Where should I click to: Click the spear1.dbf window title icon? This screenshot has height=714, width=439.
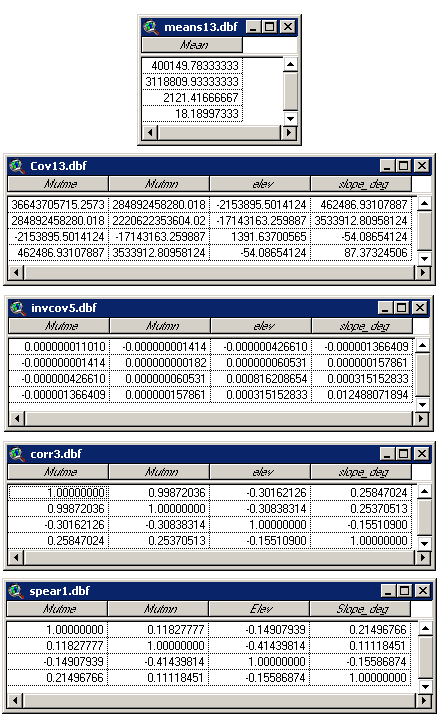click(x=16, y=591)
